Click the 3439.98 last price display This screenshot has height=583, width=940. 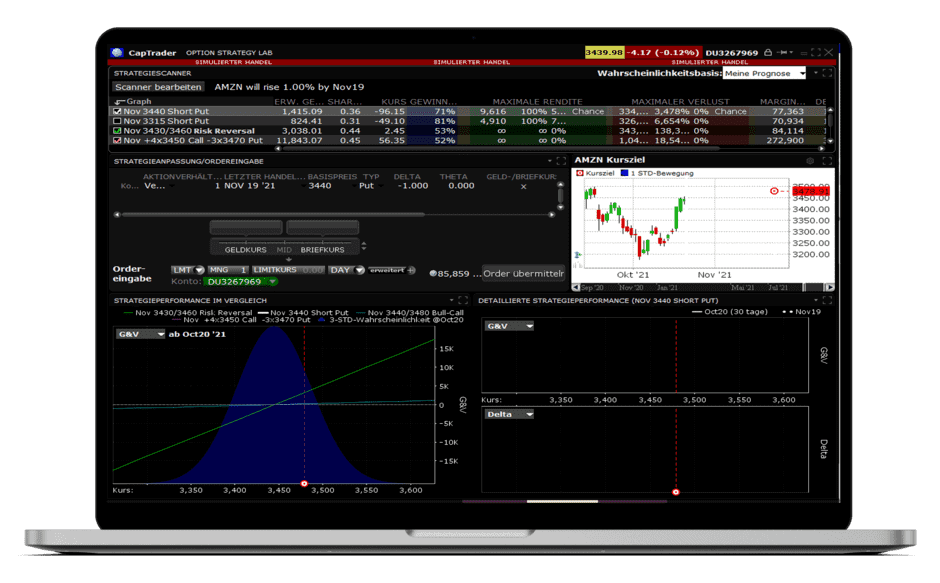[x=604, y=52]
